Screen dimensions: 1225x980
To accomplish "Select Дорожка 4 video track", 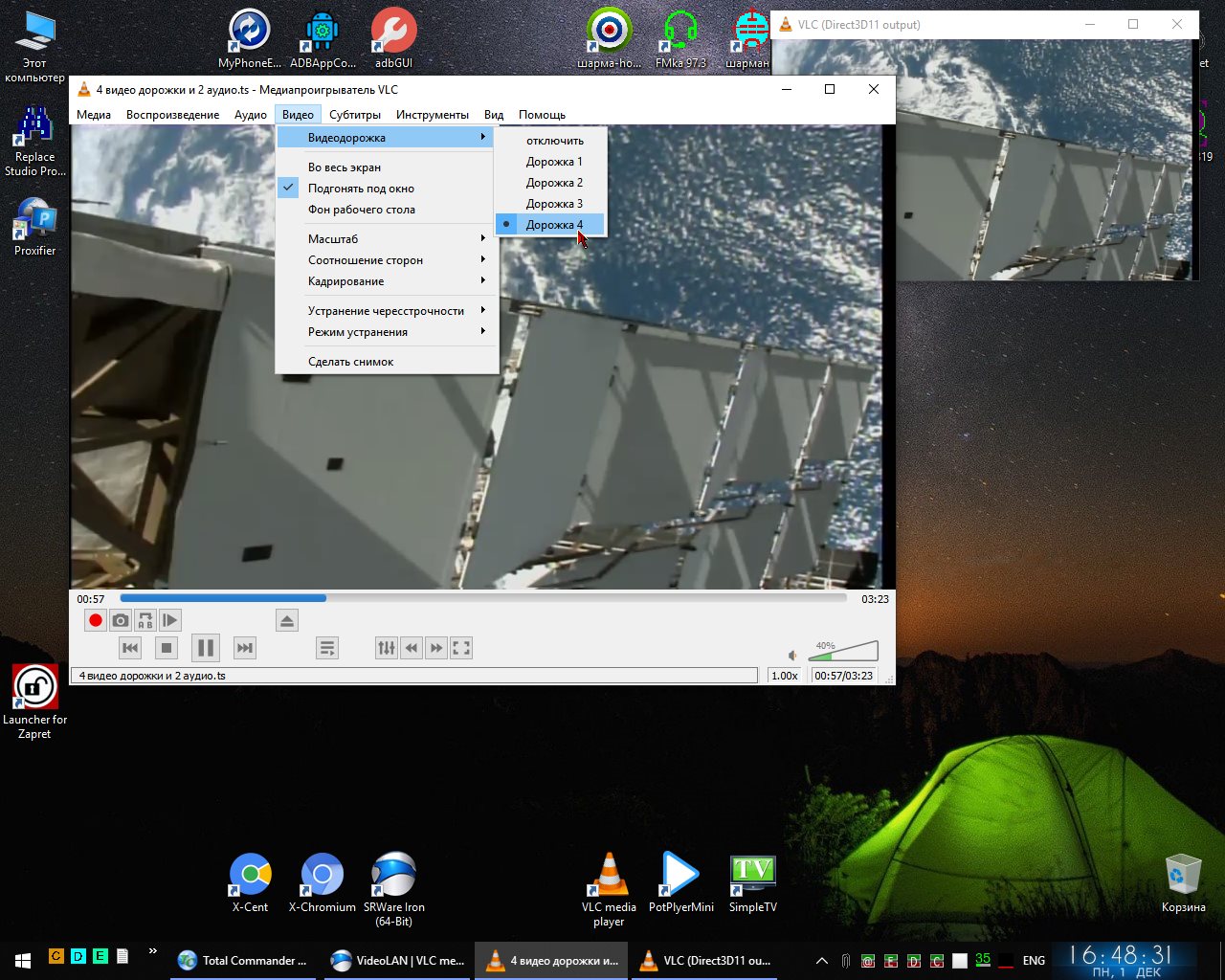I will pyautogui.click(x=553, y=225).
